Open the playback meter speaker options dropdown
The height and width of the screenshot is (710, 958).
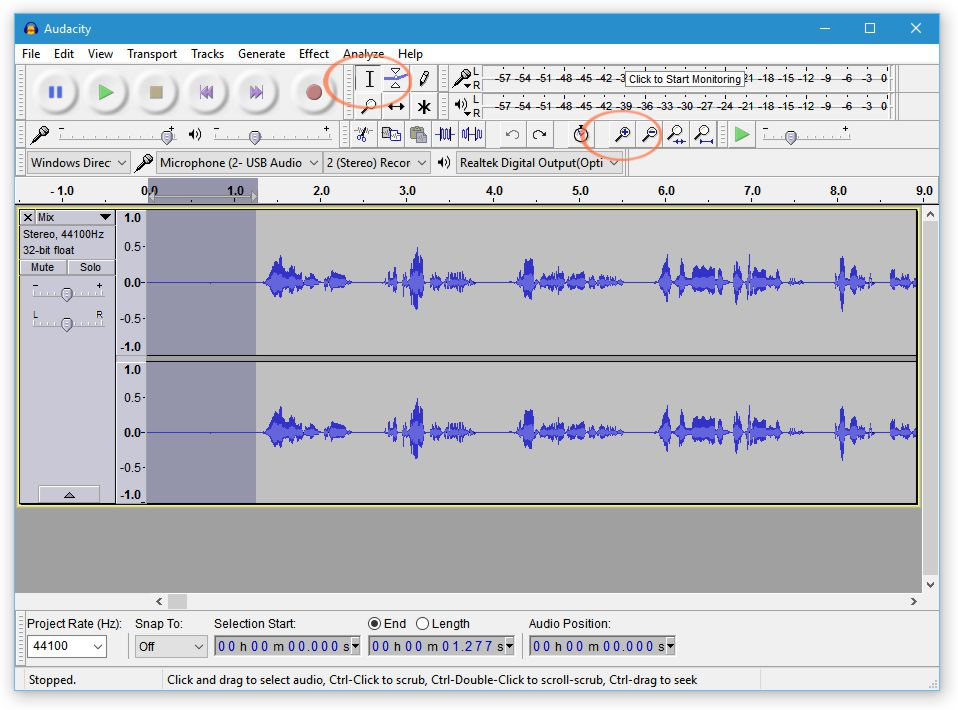[463, 106]
